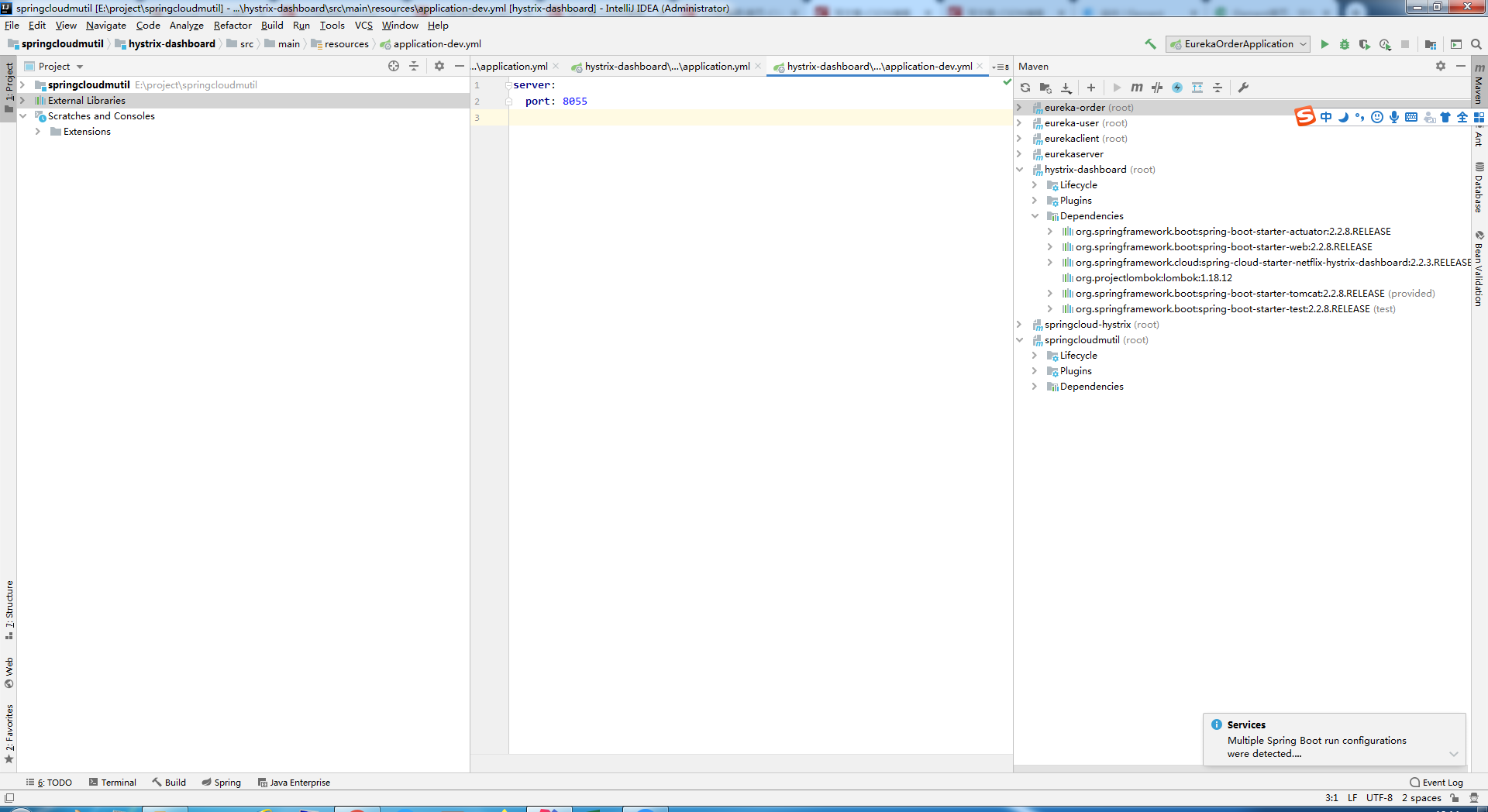Image resolution: width=1488 pixels, height=812 pixels.
Task: Expand springcloudmutil project root node
Action: click(x=22, y=85)
